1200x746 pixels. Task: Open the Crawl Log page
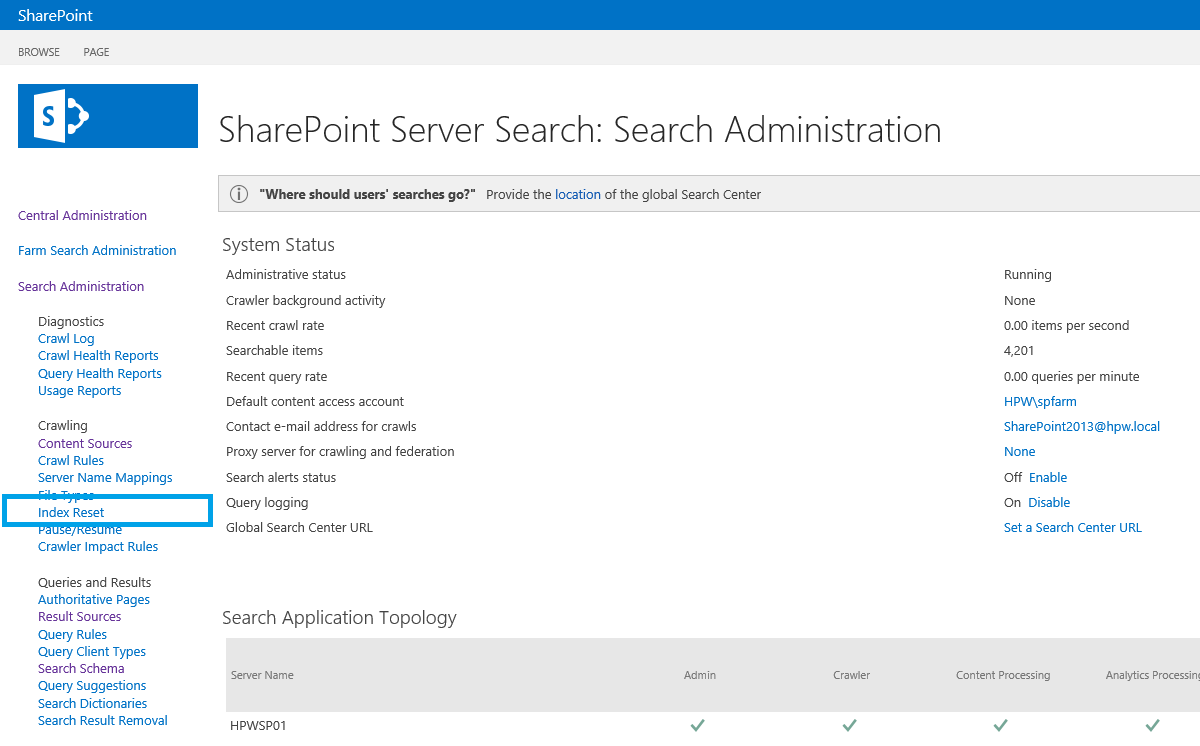coord(66,338)
